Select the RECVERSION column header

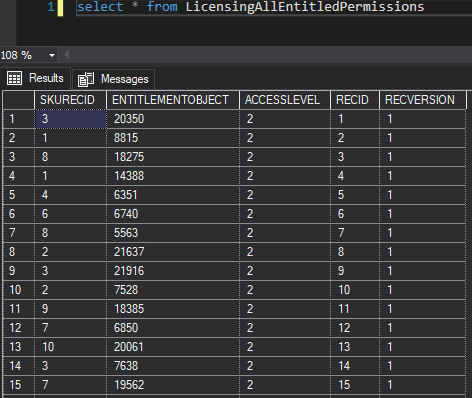423,100
